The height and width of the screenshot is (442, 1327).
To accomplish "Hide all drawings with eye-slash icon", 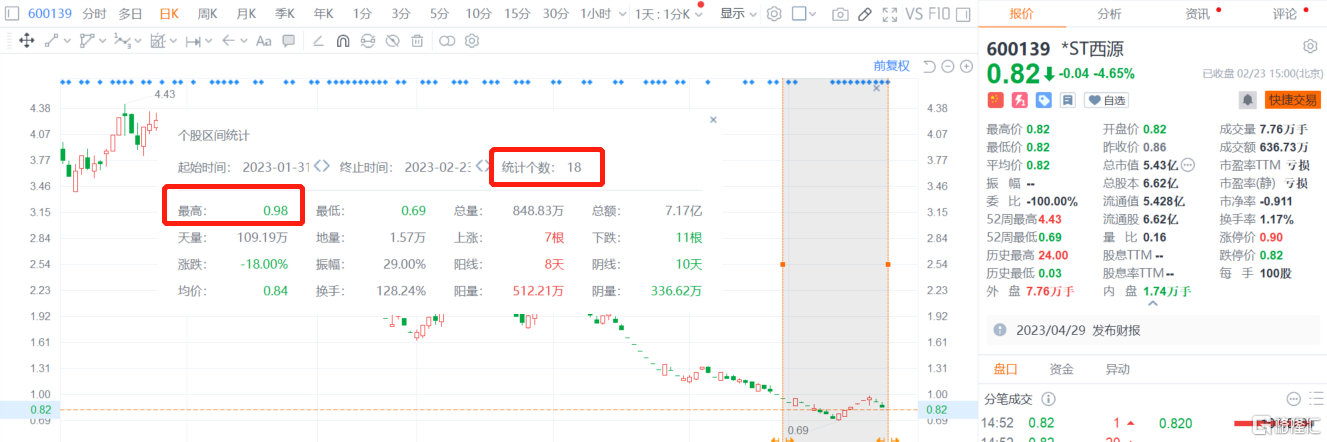I will [393, 41].
